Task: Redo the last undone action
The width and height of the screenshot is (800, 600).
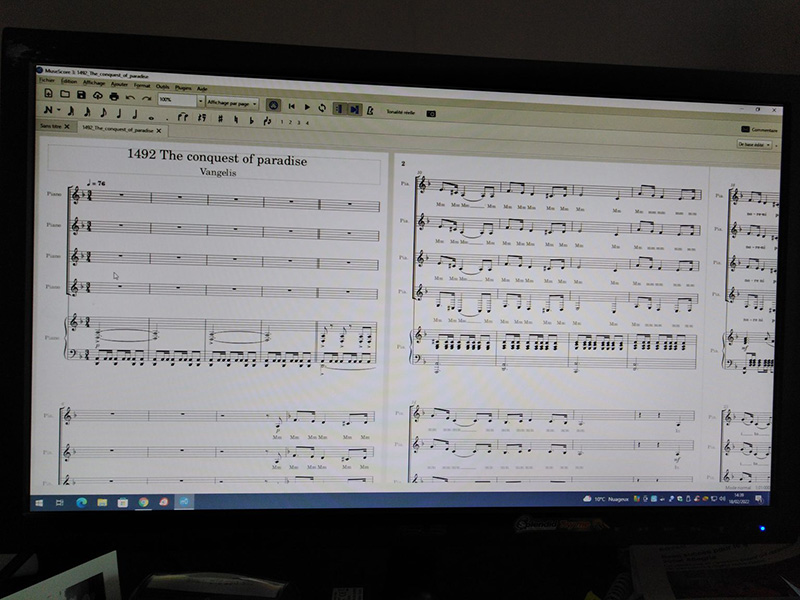Action: point(147,98)
